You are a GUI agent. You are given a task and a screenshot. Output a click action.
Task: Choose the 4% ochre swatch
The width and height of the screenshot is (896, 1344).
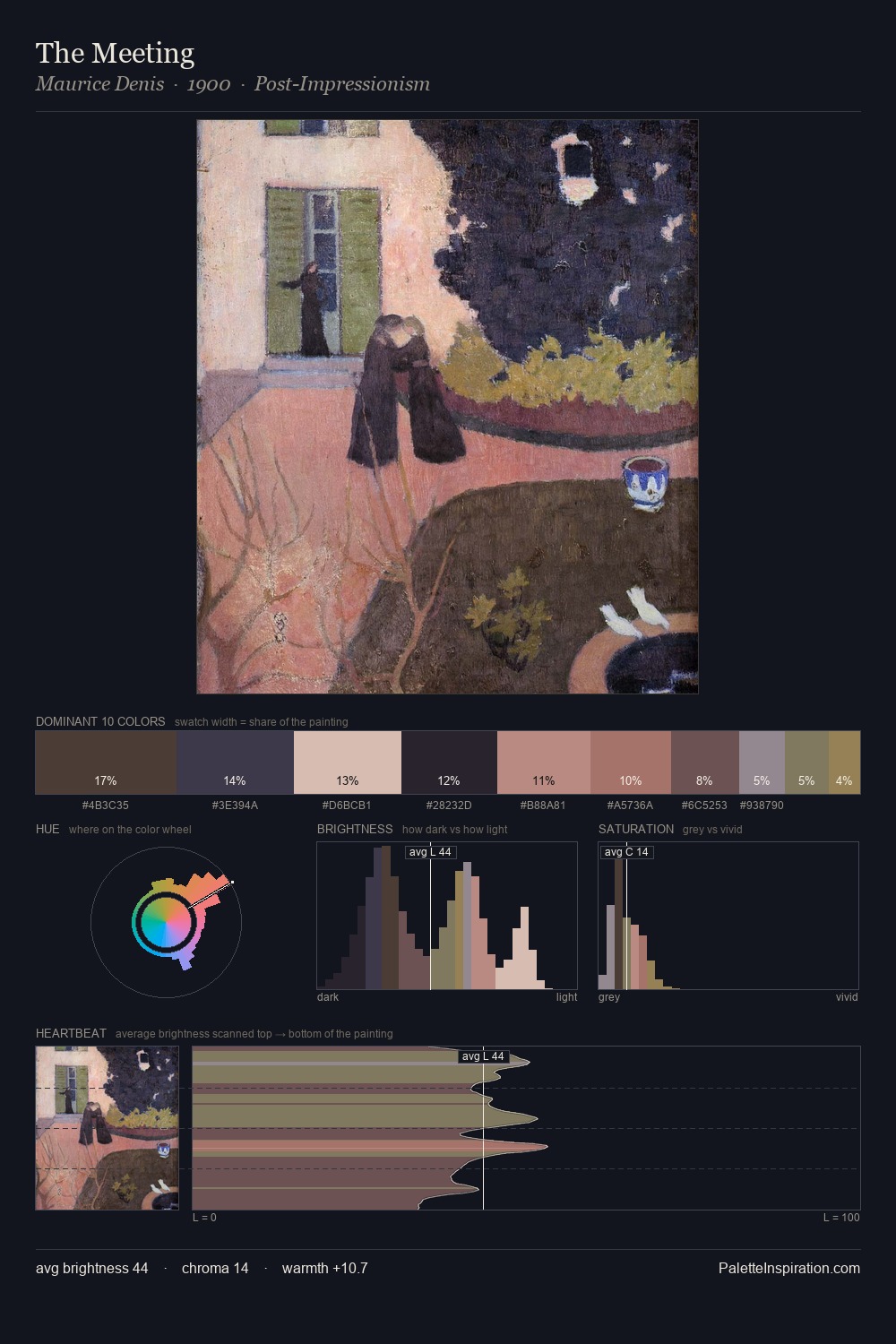coord(844,762)
